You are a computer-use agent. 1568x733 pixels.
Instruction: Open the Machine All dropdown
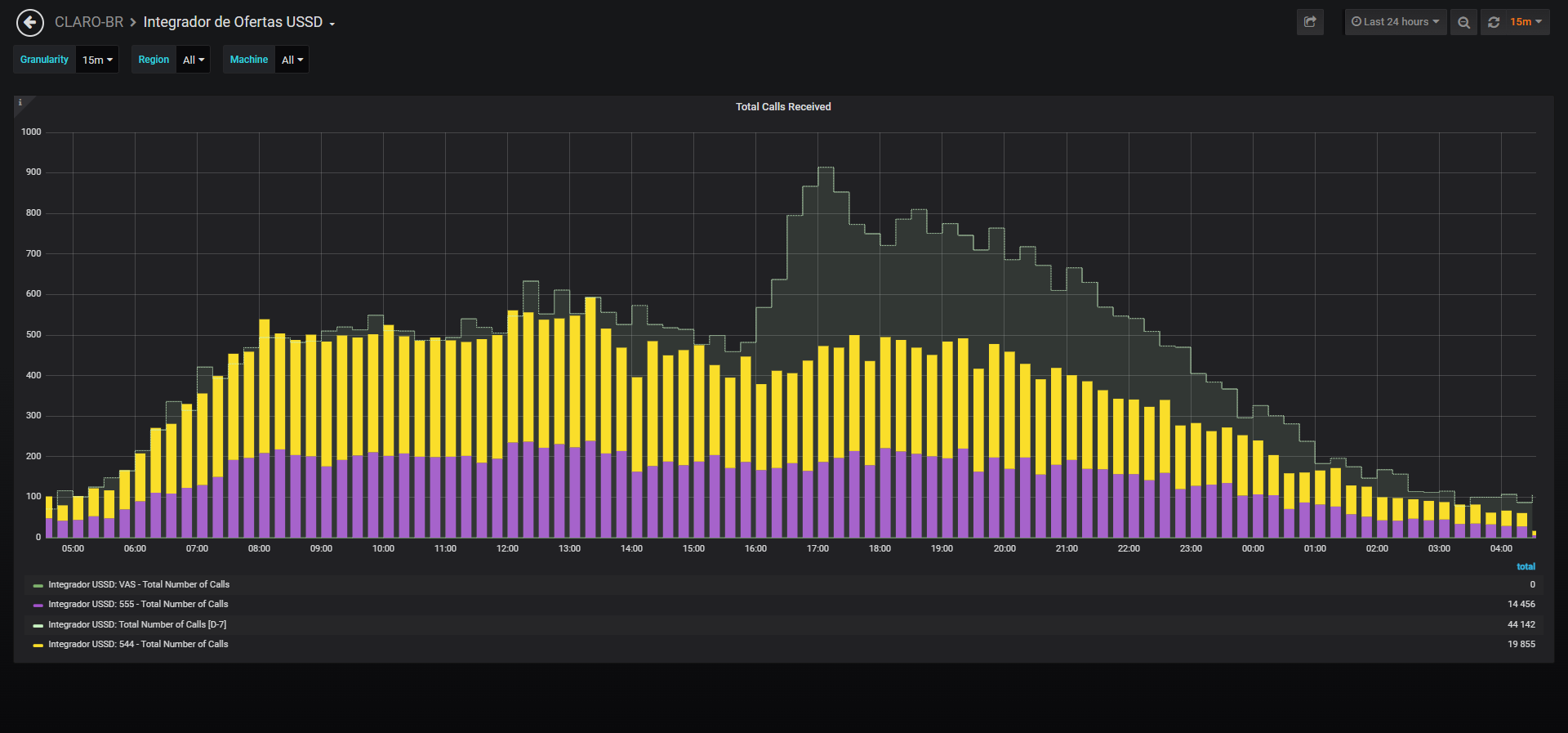292,60
